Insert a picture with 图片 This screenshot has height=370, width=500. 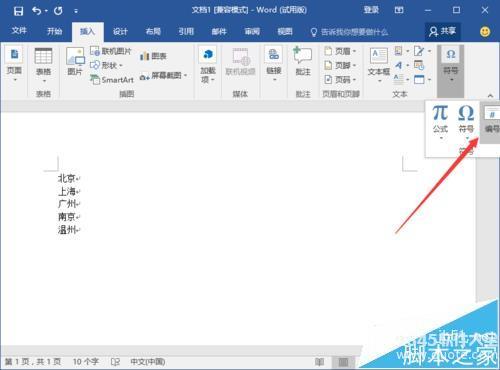coord(75,62)
